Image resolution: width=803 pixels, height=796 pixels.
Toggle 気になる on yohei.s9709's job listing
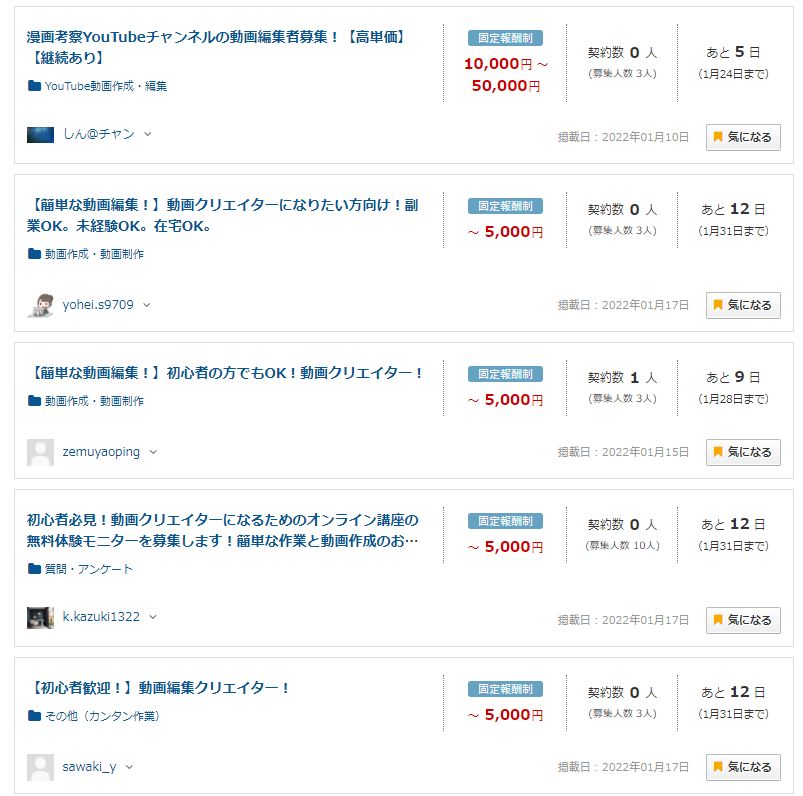[742, 305]
